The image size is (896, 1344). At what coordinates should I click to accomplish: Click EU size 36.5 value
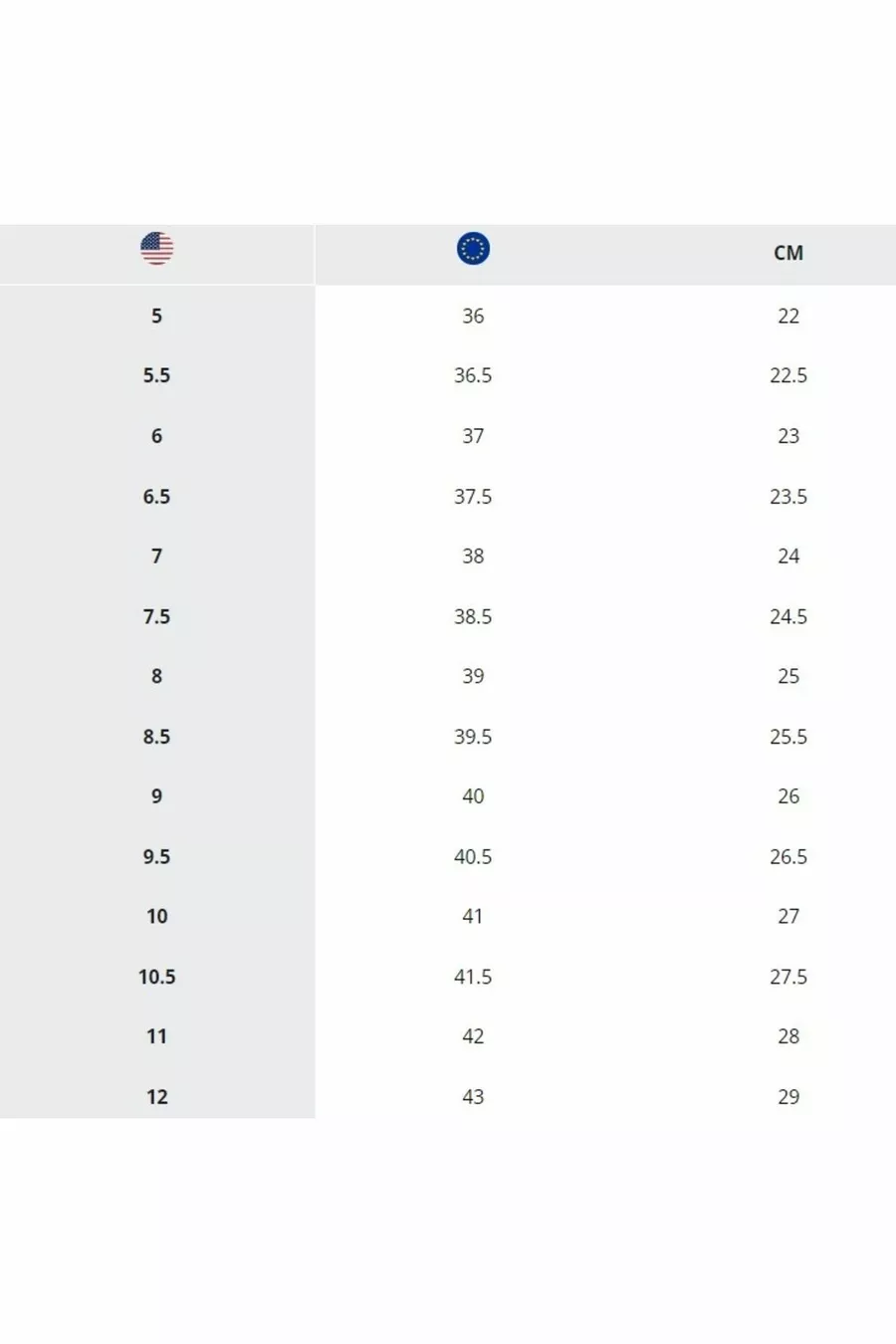[473, 375]
